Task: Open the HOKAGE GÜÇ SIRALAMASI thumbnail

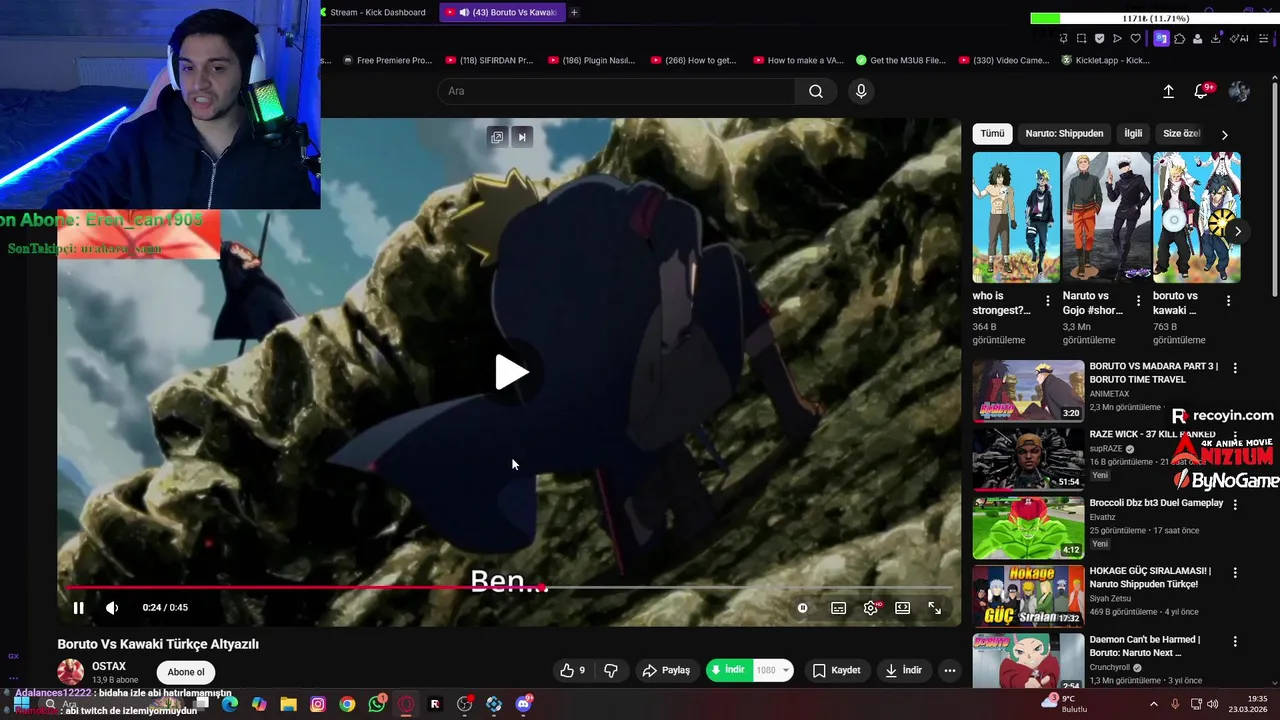Action: pyautogui.click(x=1028, y=596)
